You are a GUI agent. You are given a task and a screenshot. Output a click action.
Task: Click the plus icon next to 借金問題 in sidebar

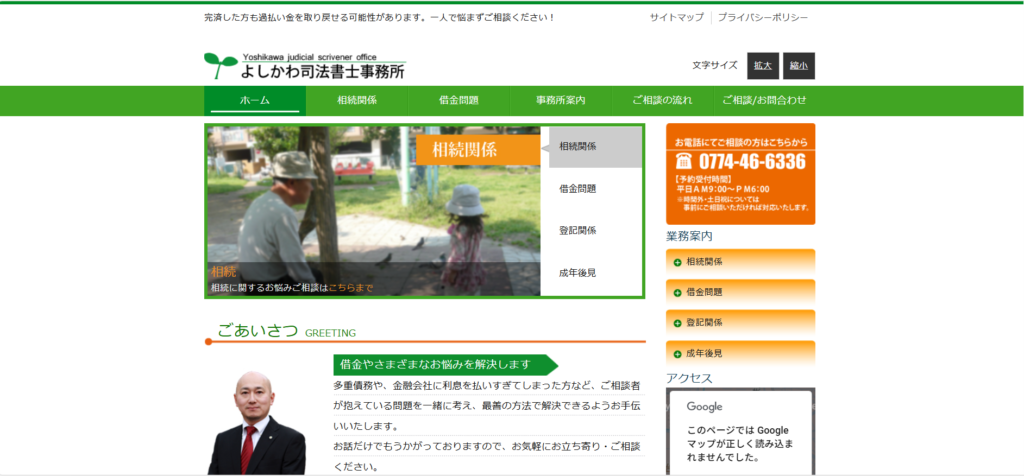(677, 293)
